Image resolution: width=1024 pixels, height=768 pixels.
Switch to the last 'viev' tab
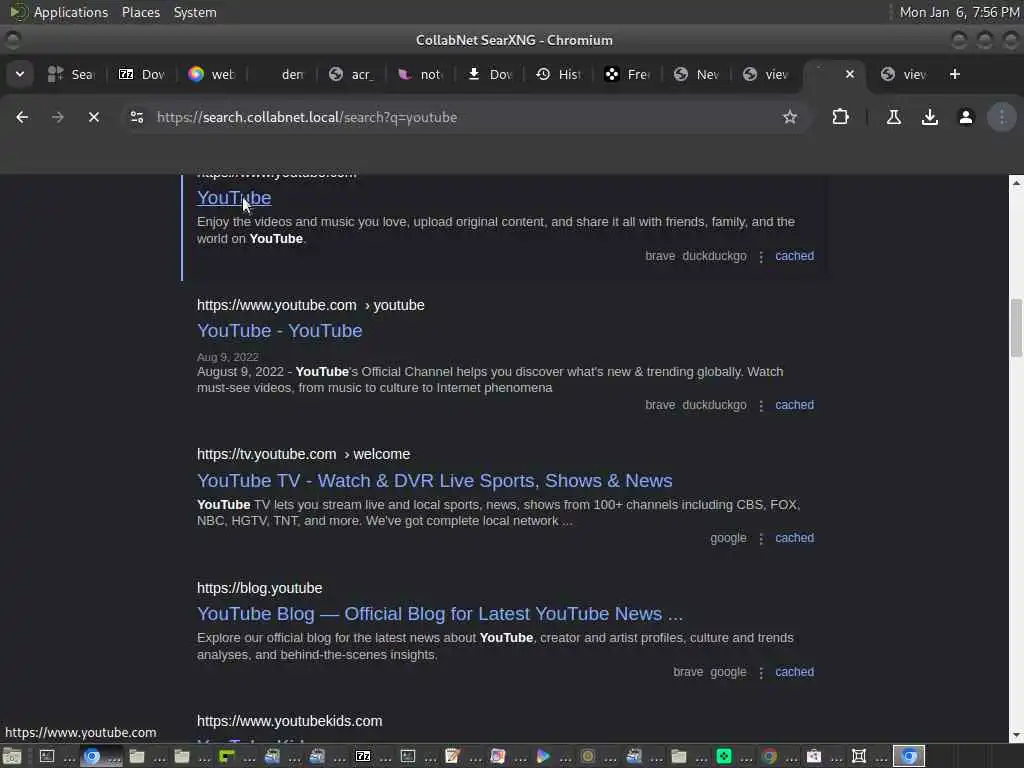tap(904, 74)
